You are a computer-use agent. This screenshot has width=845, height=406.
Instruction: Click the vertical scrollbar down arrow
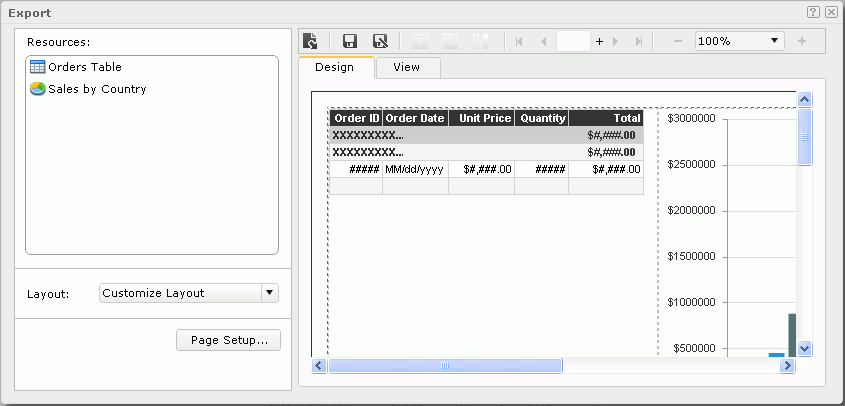805,348
